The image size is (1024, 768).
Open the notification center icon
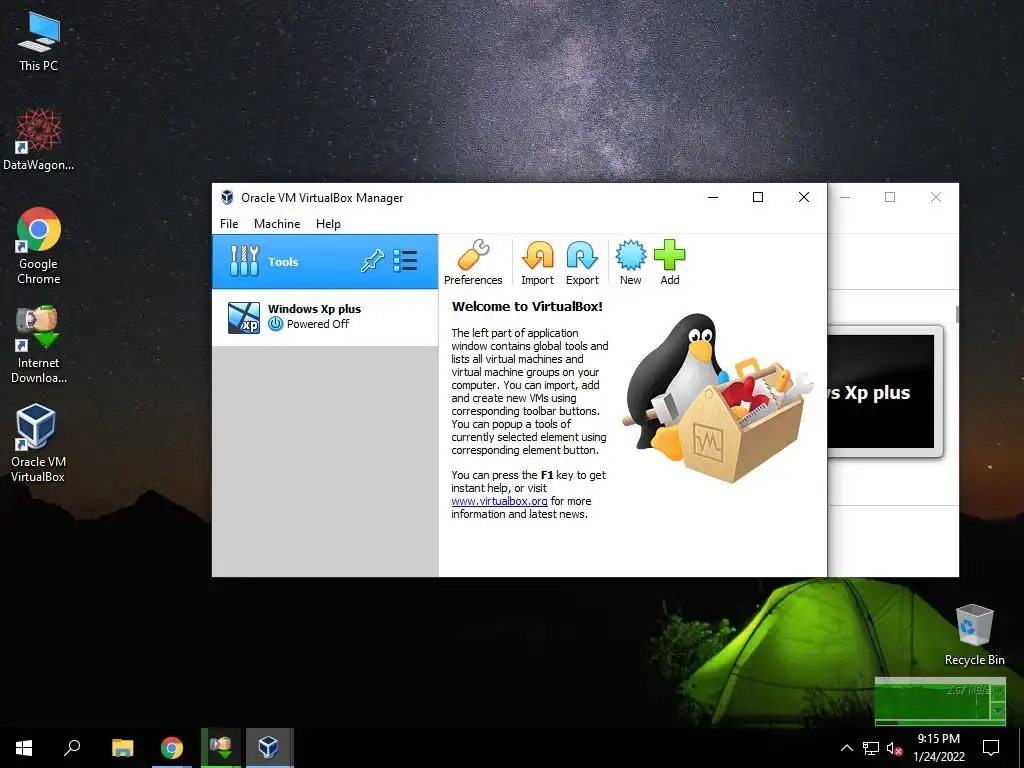tap(991, 748)
